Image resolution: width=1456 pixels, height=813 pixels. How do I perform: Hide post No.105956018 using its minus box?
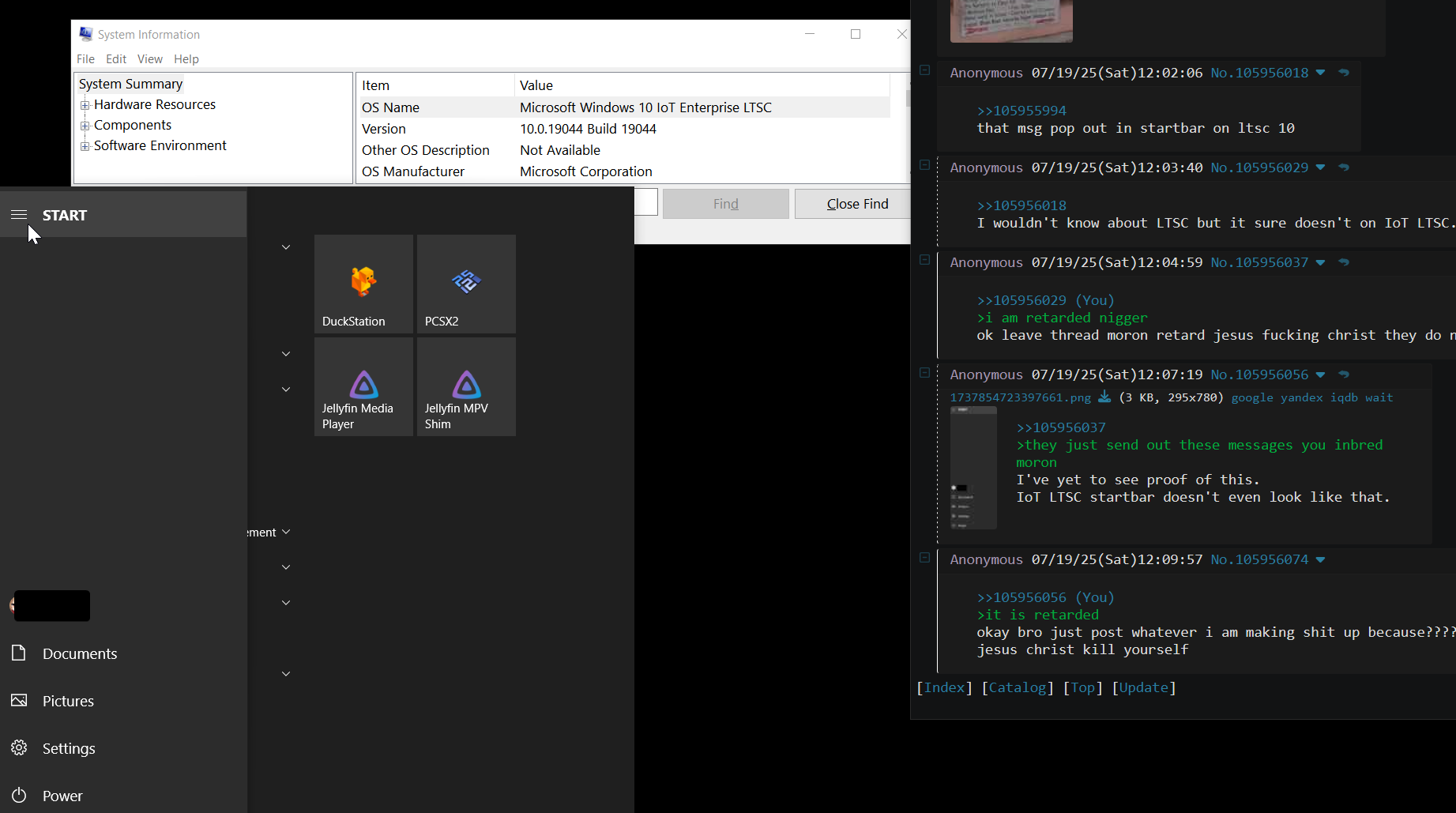tap(924, 70)
